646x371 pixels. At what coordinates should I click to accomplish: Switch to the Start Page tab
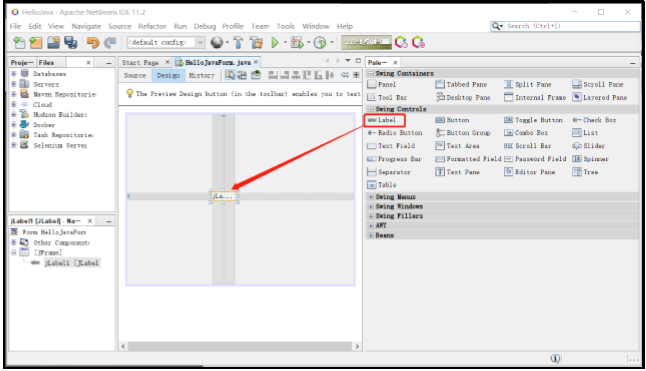(x=140, y=62)
